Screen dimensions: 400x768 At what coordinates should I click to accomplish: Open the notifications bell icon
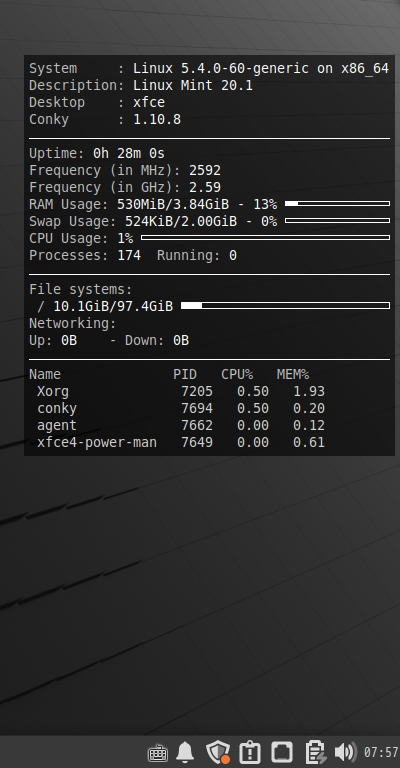[x=185, y=752]
